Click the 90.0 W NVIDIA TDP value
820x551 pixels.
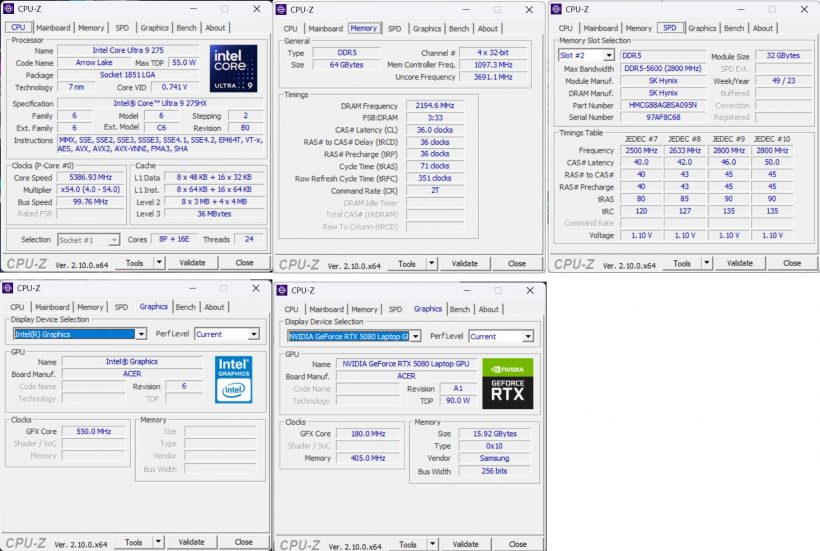pos(458,400)
